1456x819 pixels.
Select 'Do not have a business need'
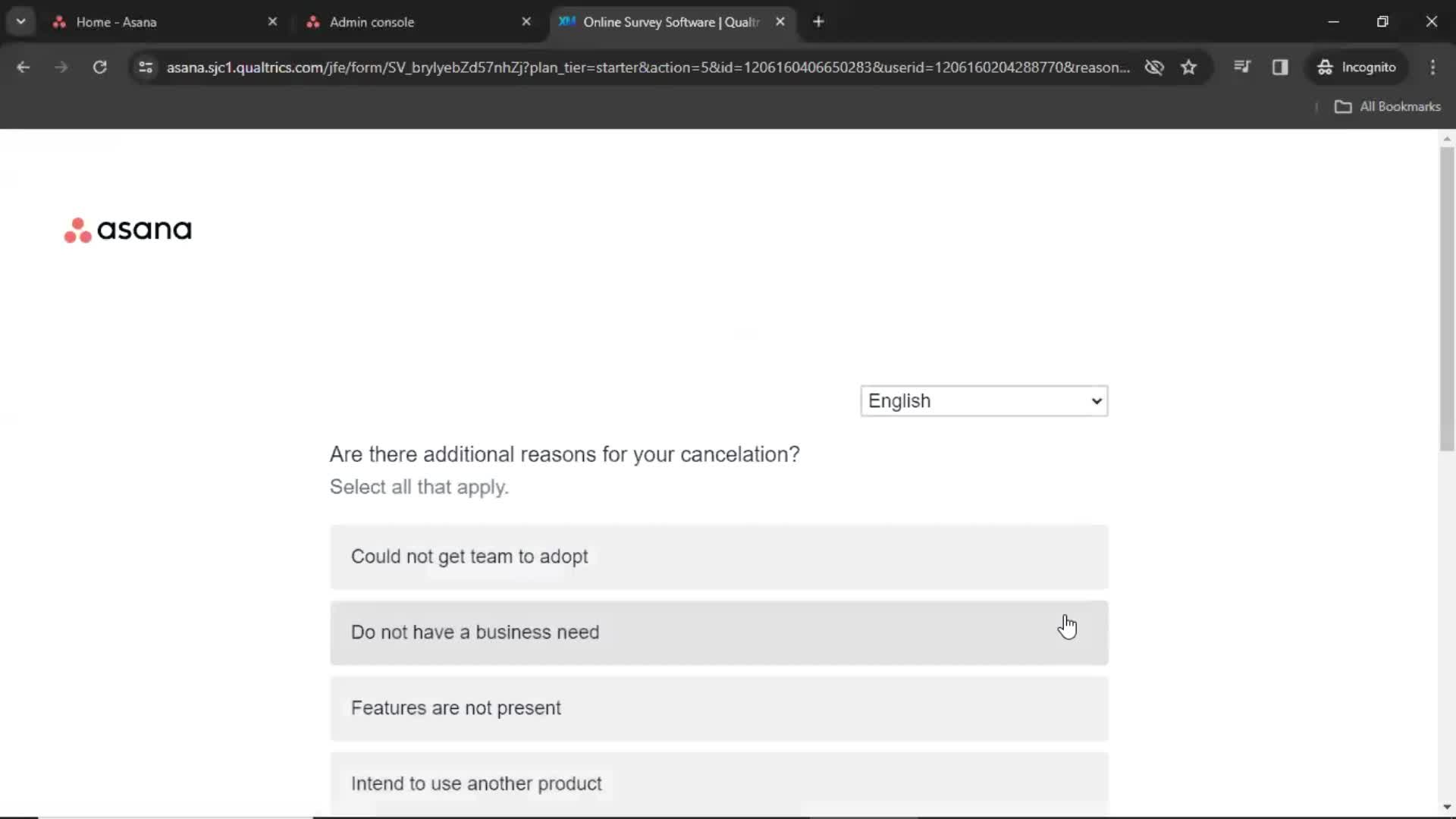718,631
